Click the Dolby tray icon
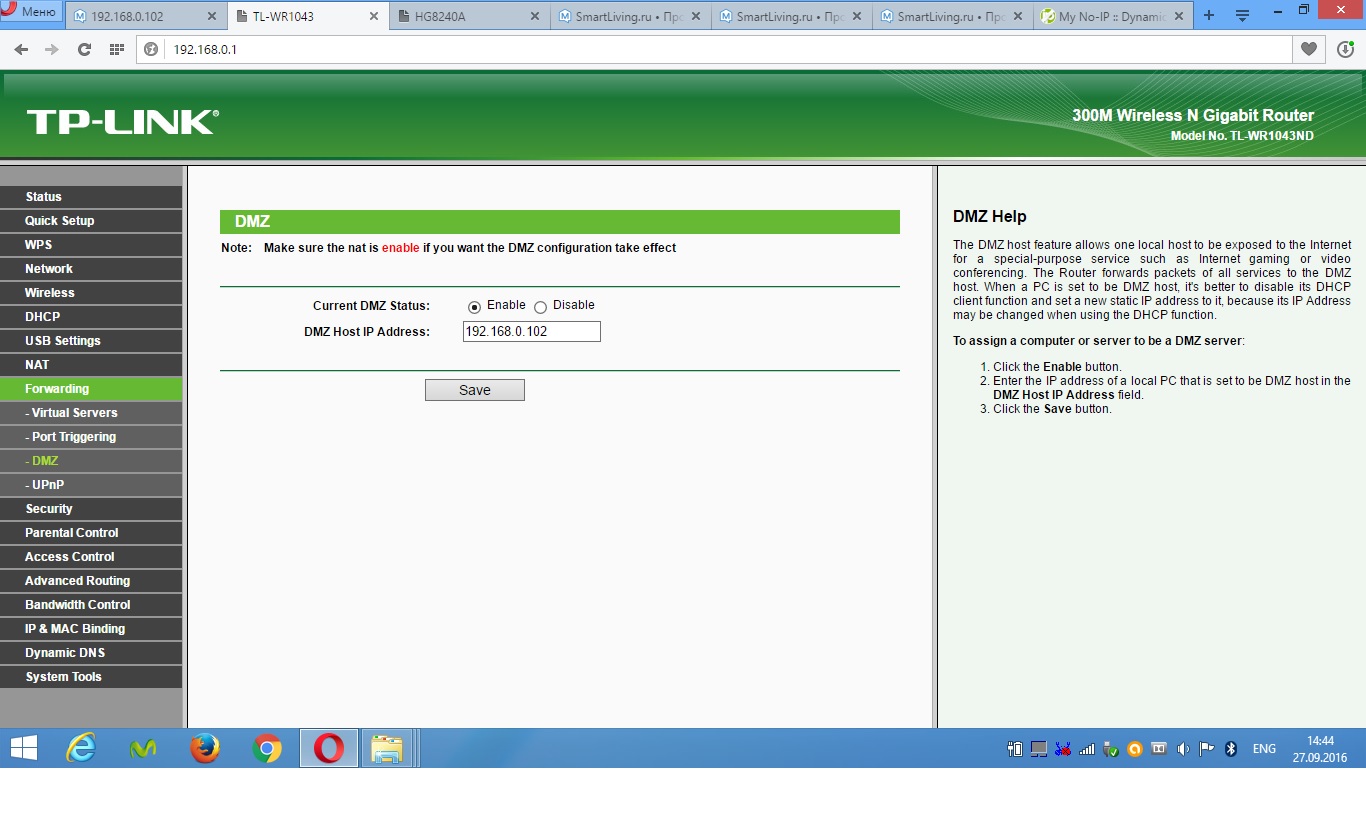1366x816 pixels. (x=1159, y=748)
